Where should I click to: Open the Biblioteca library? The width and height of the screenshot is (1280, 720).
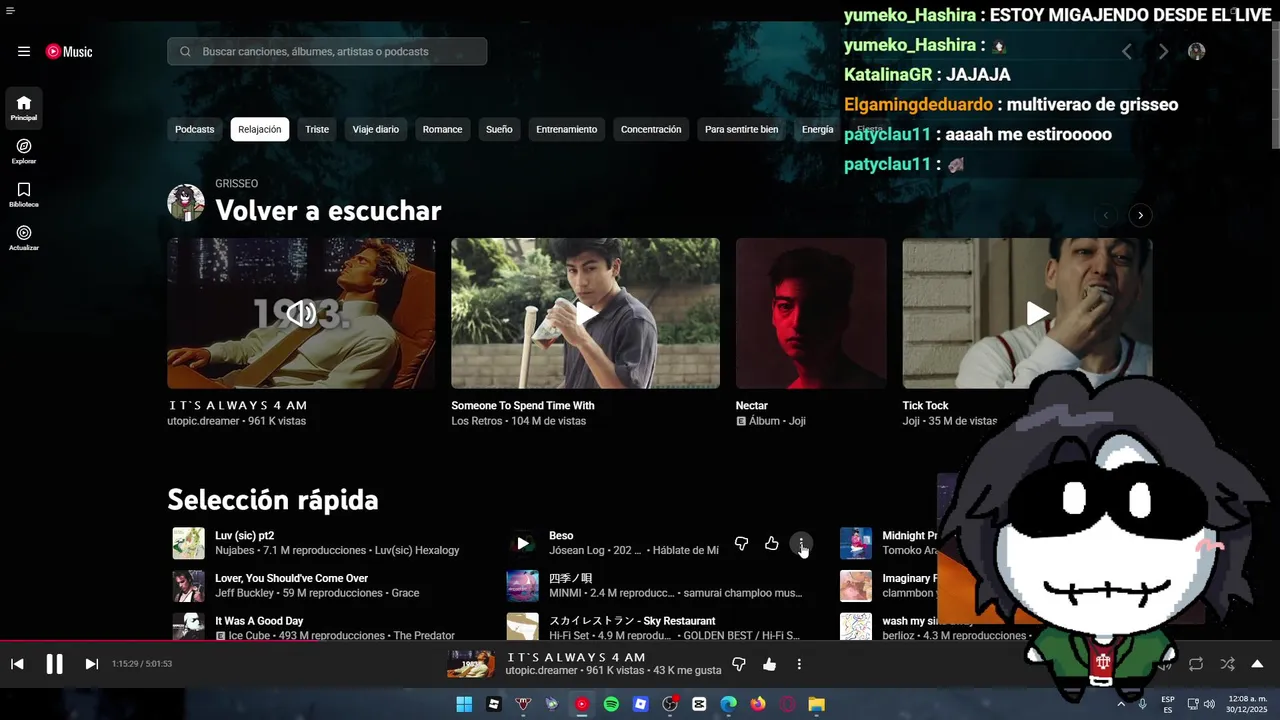pyautogui.click(x=24, y=194)
